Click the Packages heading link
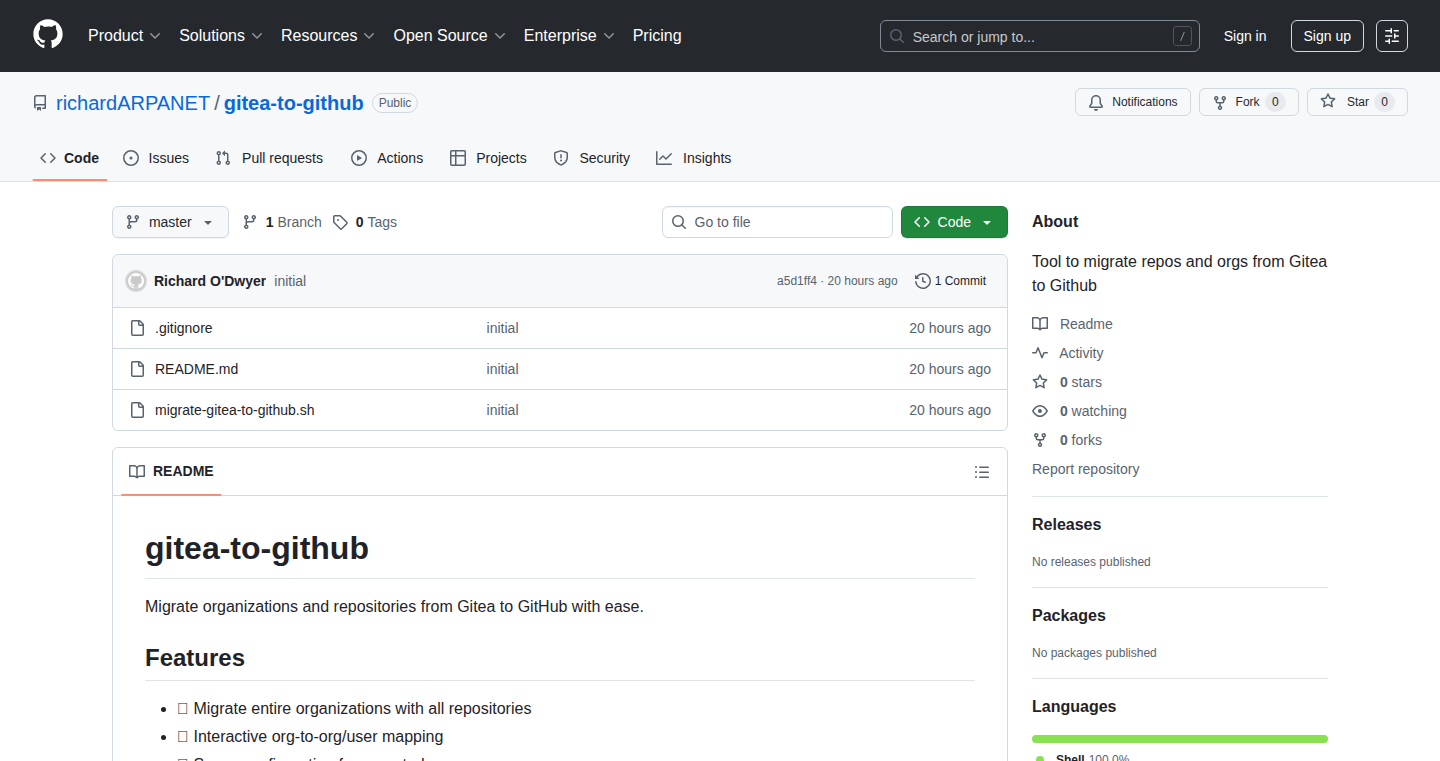The width and height of the screenshot is (1440, 761). point(1069,615)
